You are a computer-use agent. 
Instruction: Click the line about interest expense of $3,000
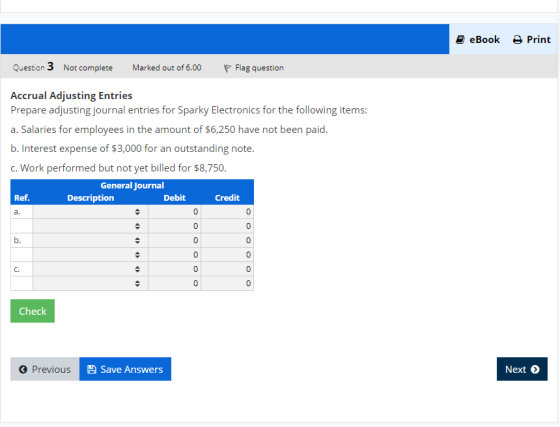(x=132, y=149)
